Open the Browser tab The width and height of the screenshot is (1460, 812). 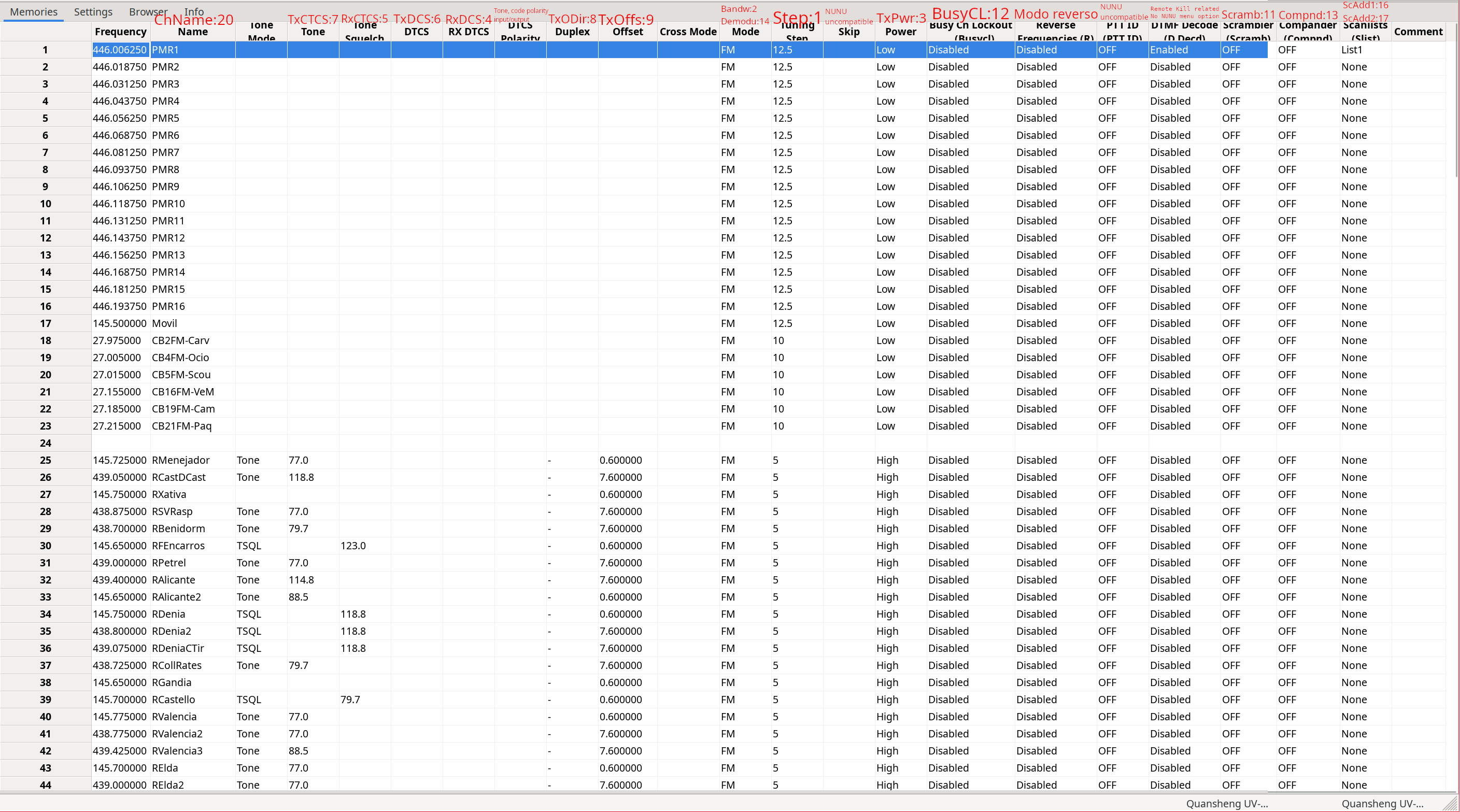click(x=147, y=12)
